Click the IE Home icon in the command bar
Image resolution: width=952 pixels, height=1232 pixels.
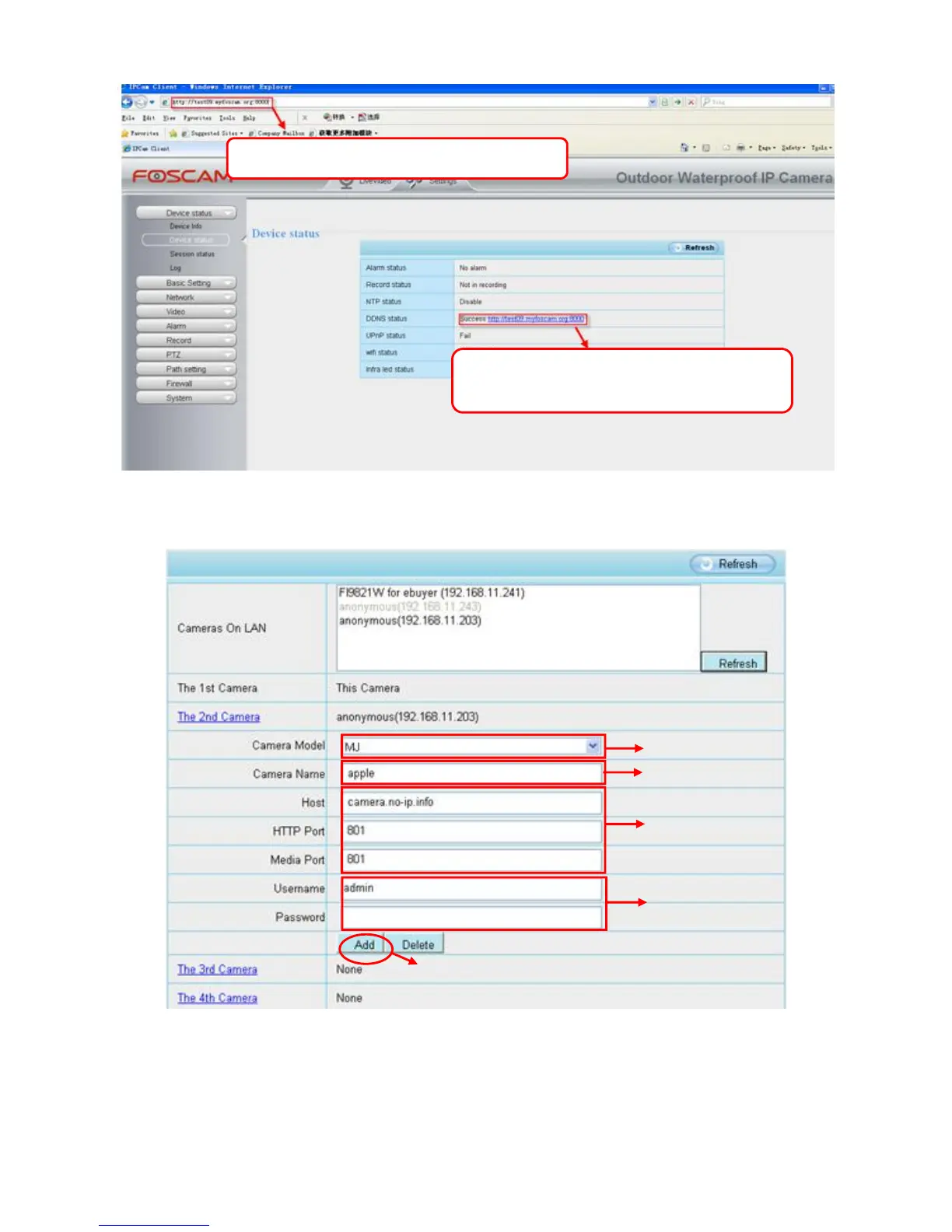coord(684,148)
